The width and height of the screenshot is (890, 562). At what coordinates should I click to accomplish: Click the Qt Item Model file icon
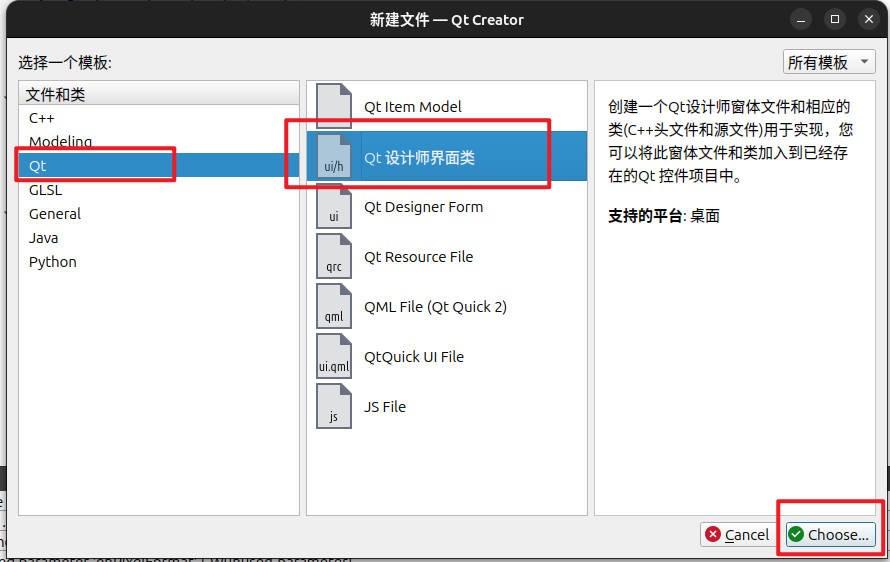[334, 106]
